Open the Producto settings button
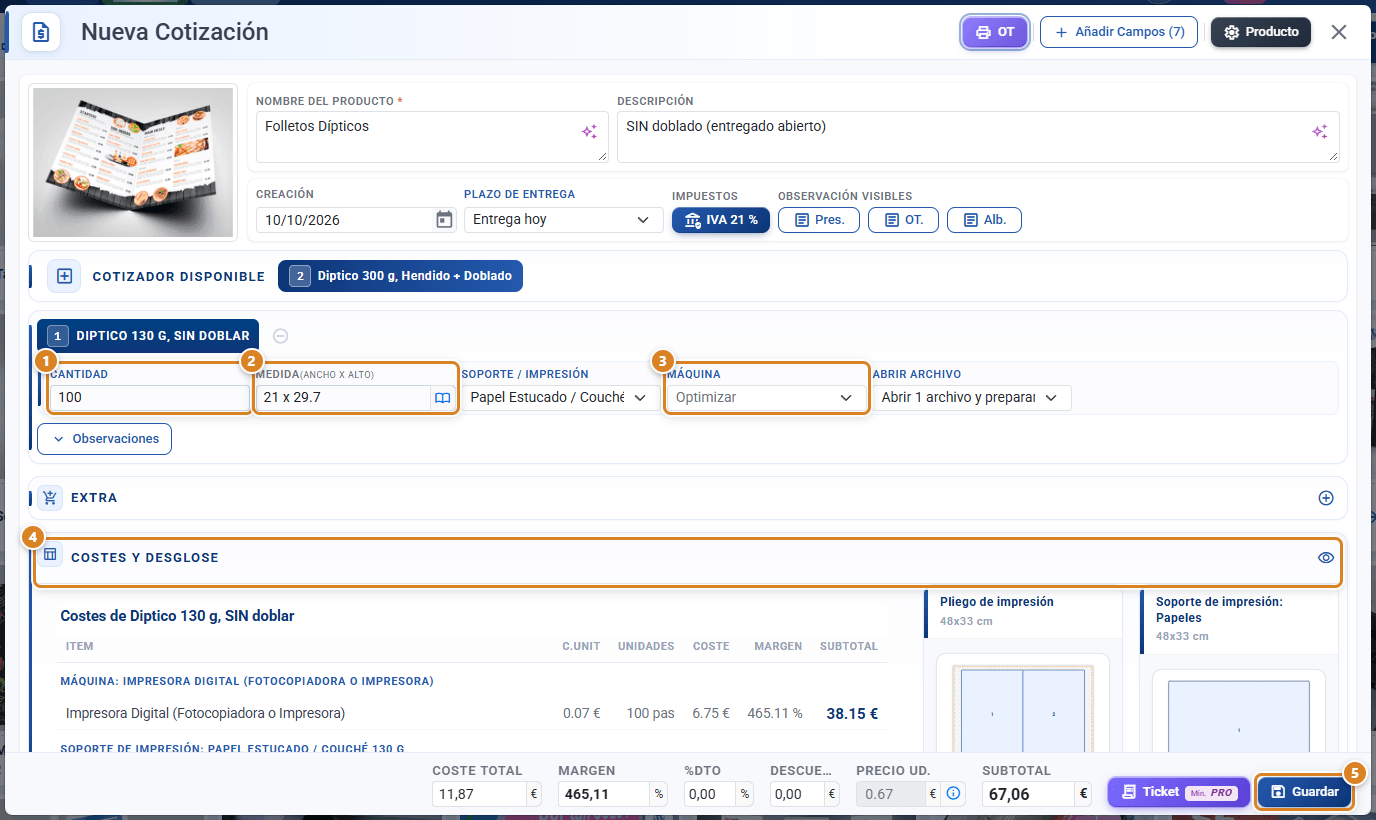The height and width of the screenshot is (820, 1376). coord(1261,32)
